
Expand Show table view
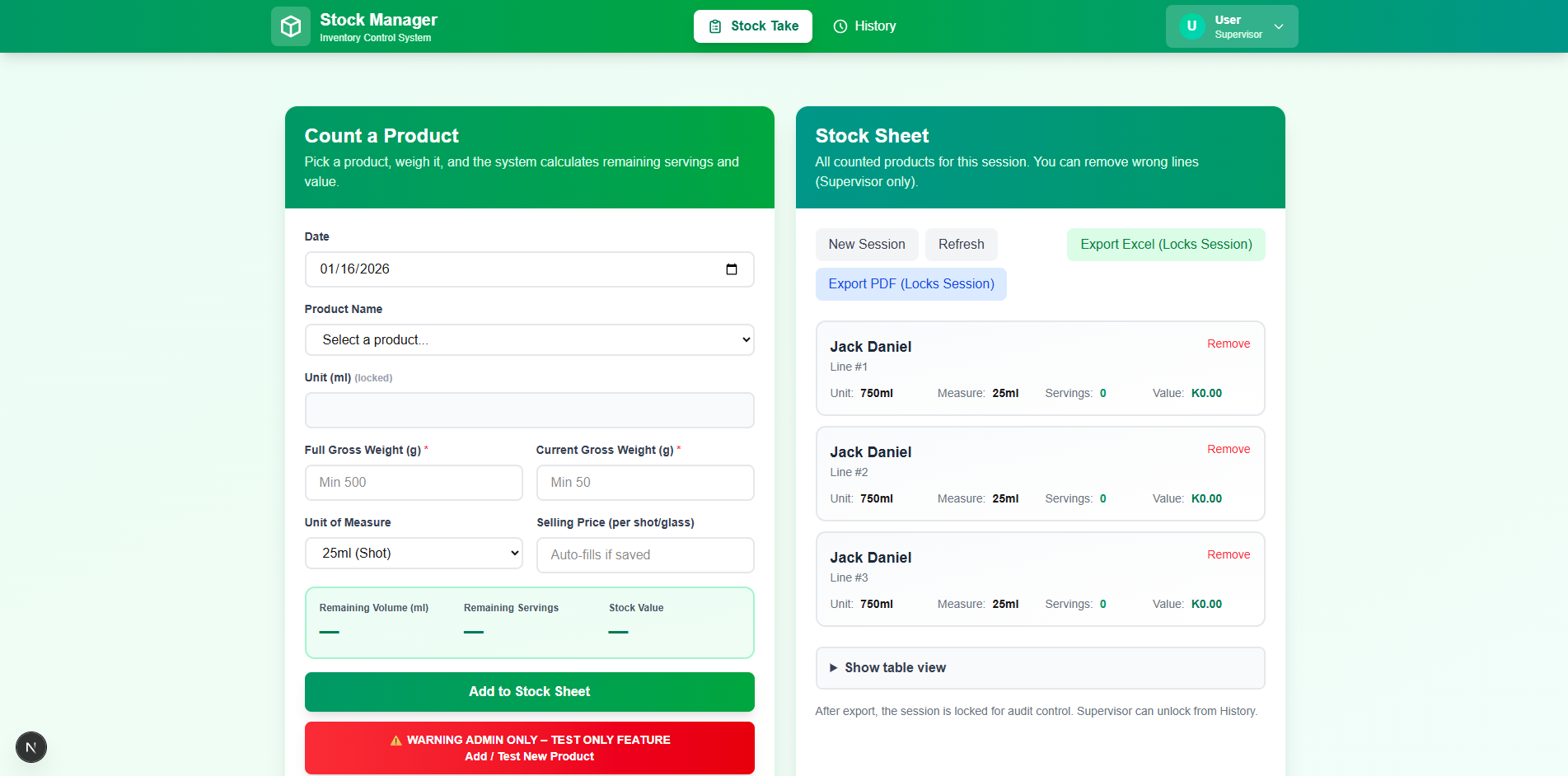point(895,667)
